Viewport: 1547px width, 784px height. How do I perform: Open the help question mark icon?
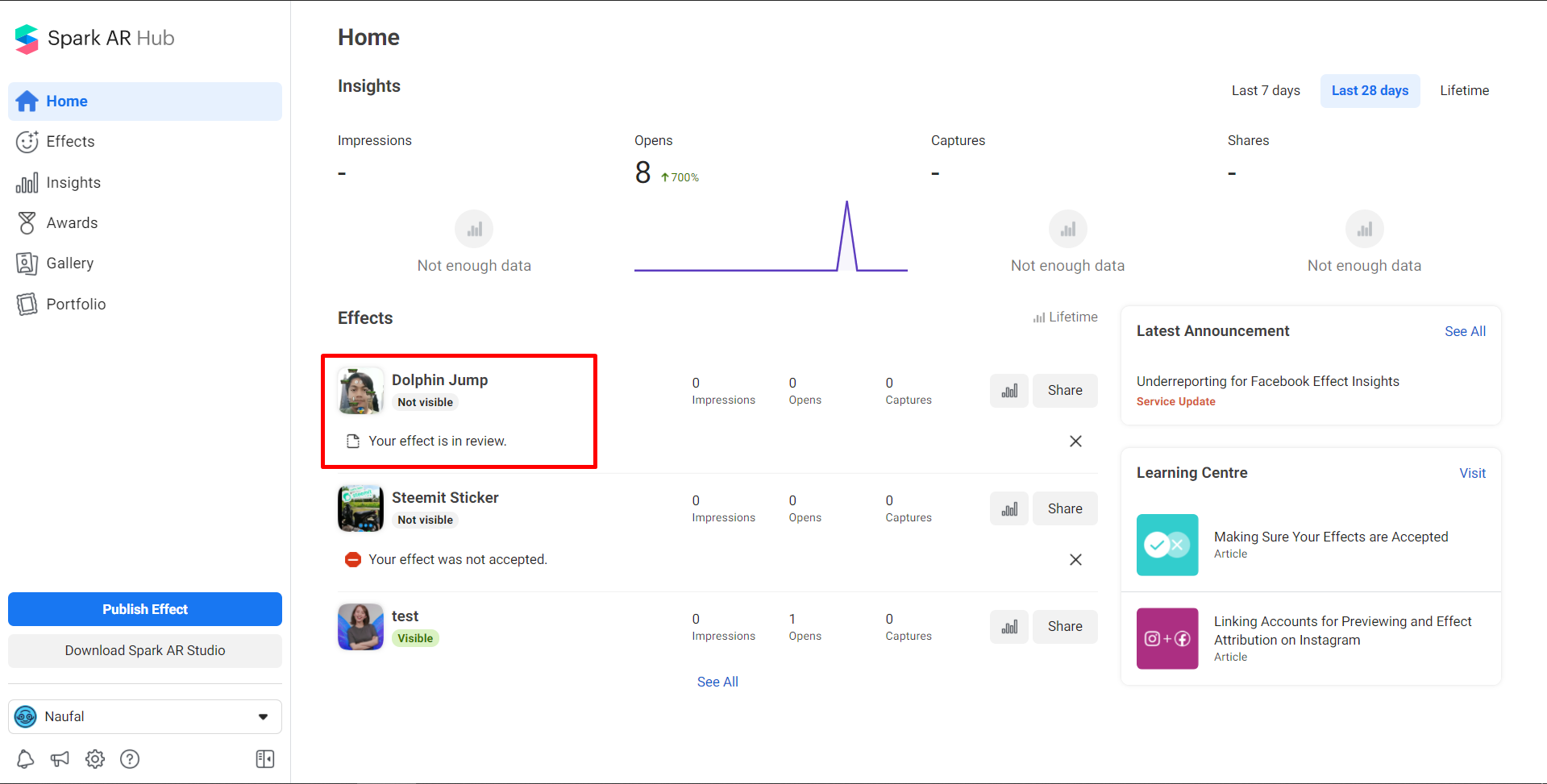click(130, 759)
